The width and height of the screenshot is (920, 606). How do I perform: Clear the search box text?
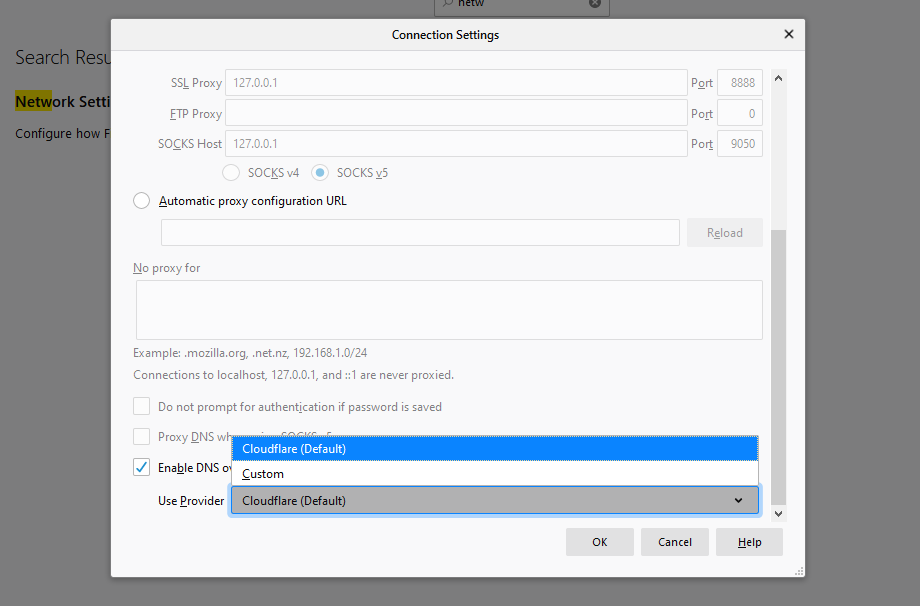tap(595, 4)
